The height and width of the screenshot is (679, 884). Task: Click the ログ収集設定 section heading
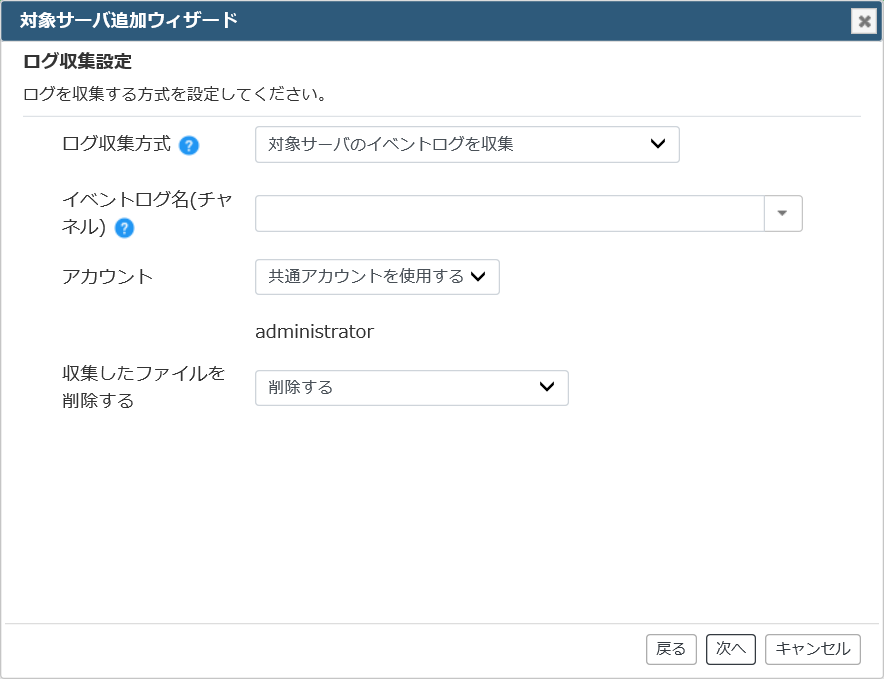tap(77, 61)
